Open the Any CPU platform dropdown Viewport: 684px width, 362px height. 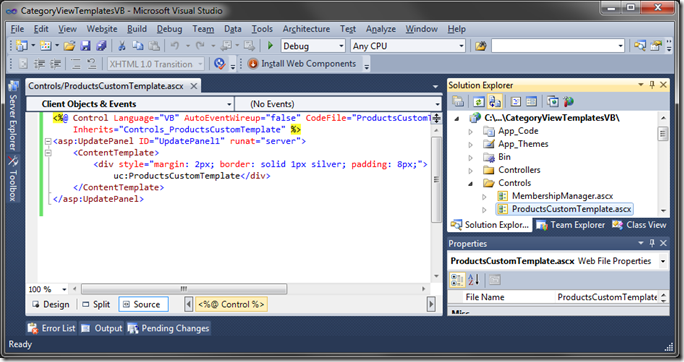pyautogui.click(x=461, y=46)
